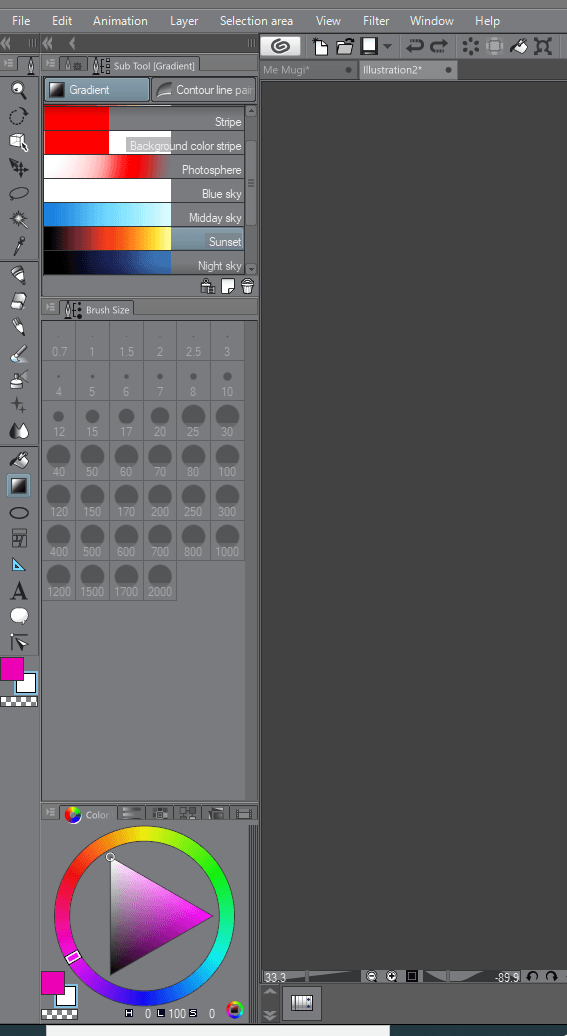Toggle HLS/HSV color space icon

click(x=234, y=1009)
